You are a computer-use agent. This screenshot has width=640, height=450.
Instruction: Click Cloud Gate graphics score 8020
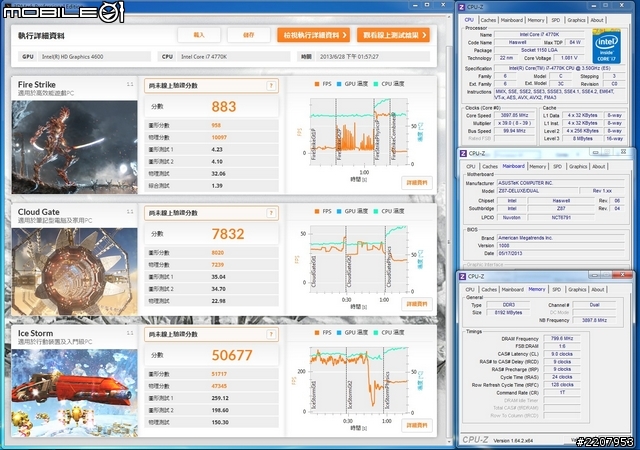218,253
